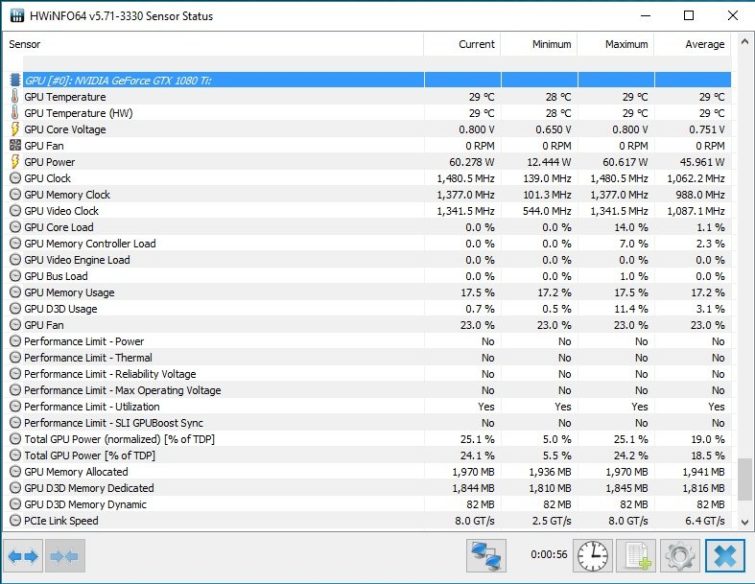This screenshot has width=755, height=584.
Task: Click the 24.1 % current Total GPU Power value
Action: point(477,455)
